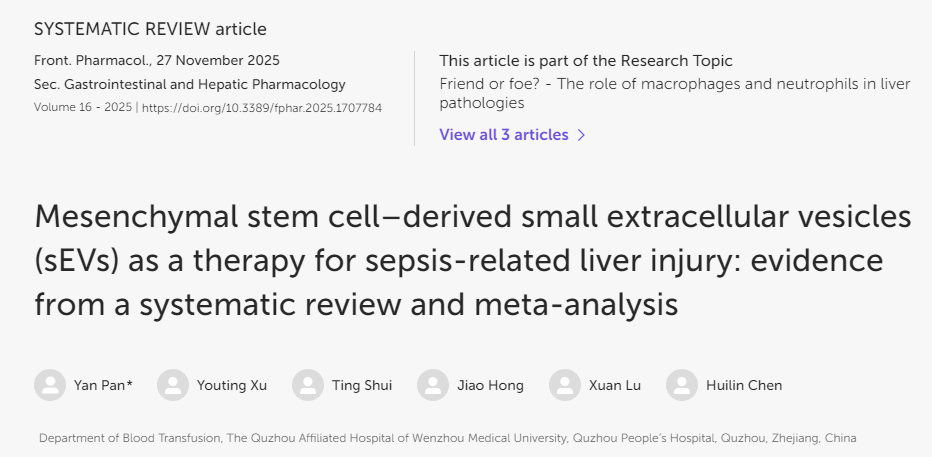Open Jiao Hong author name link
Image resolution: width=932 pixels, height=457 pixels.
(491, 385)
